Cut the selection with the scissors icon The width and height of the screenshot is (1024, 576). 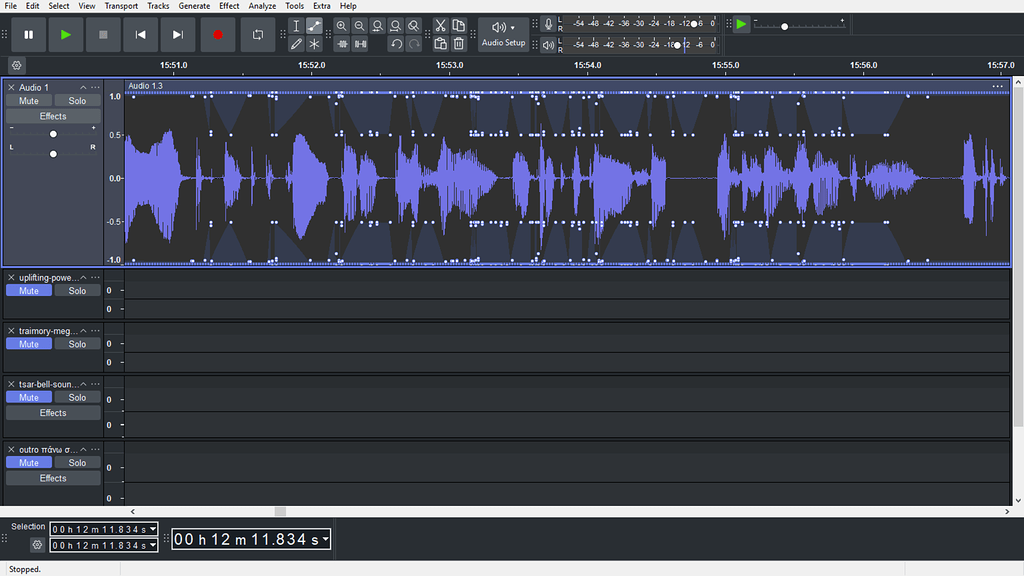pyautogui.click(x=440, y=25)
